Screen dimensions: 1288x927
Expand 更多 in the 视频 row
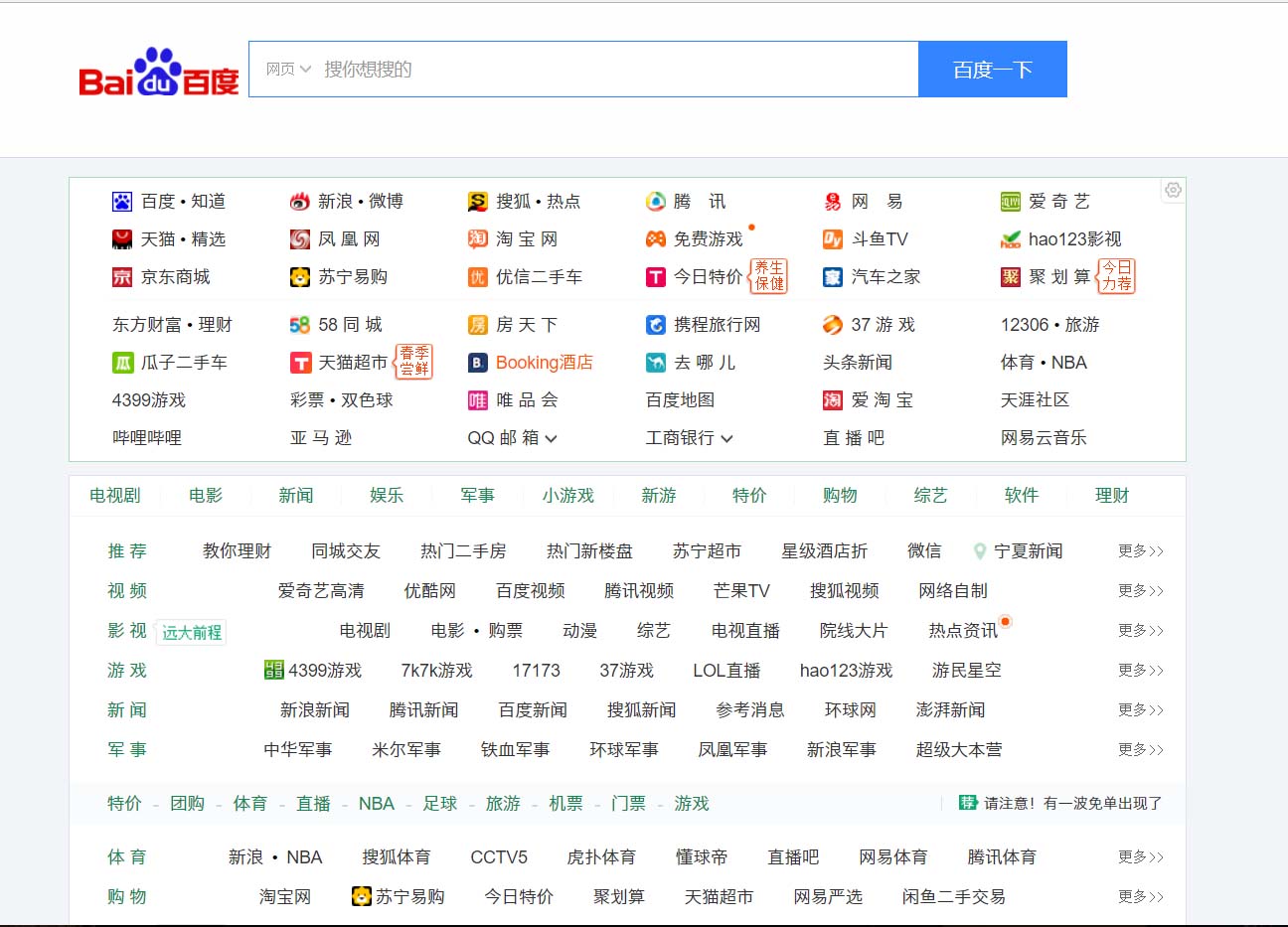(1141, 591)
